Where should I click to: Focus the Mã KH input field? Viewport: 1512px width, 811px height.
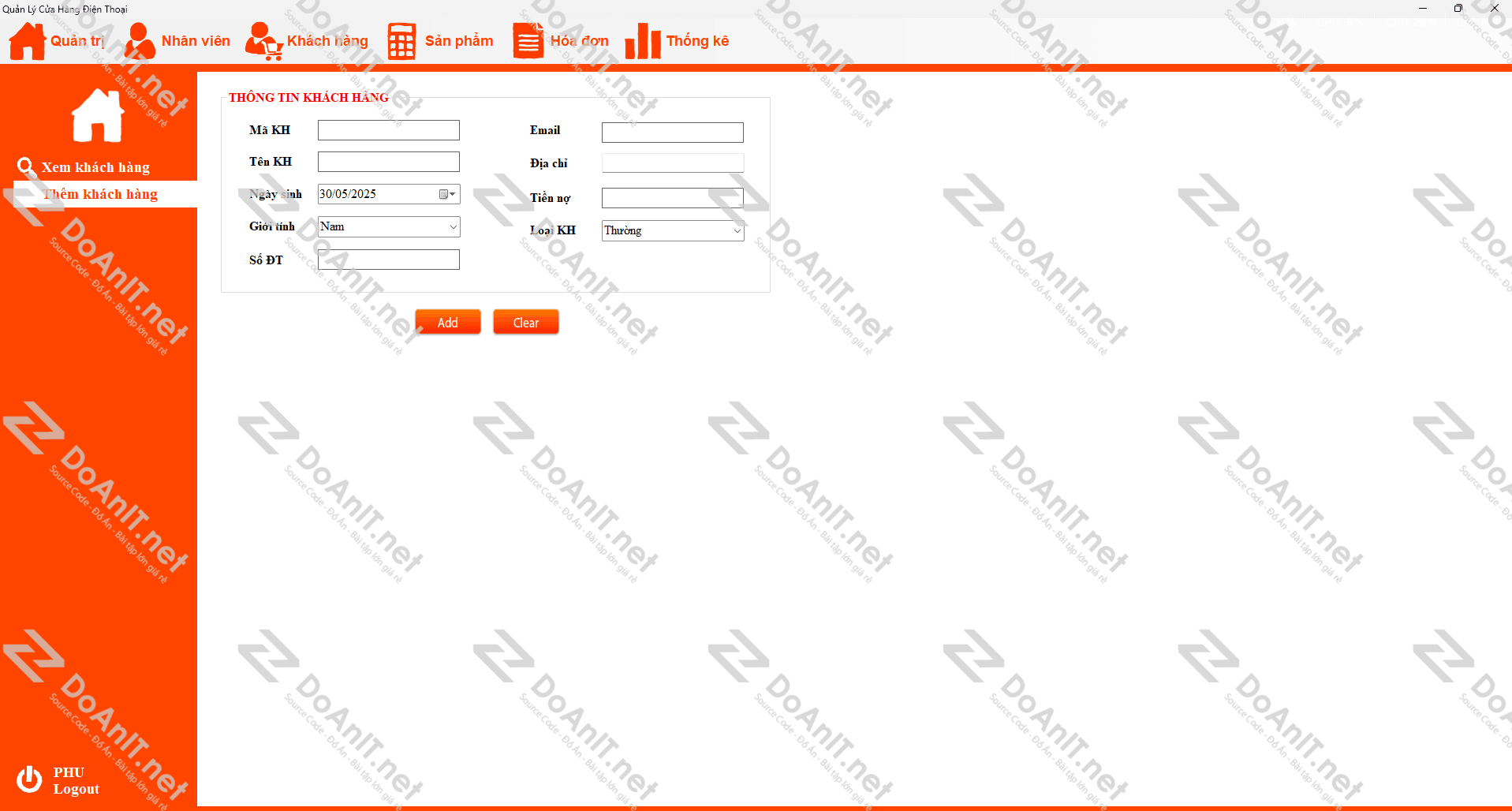click(x=389, y=130)
